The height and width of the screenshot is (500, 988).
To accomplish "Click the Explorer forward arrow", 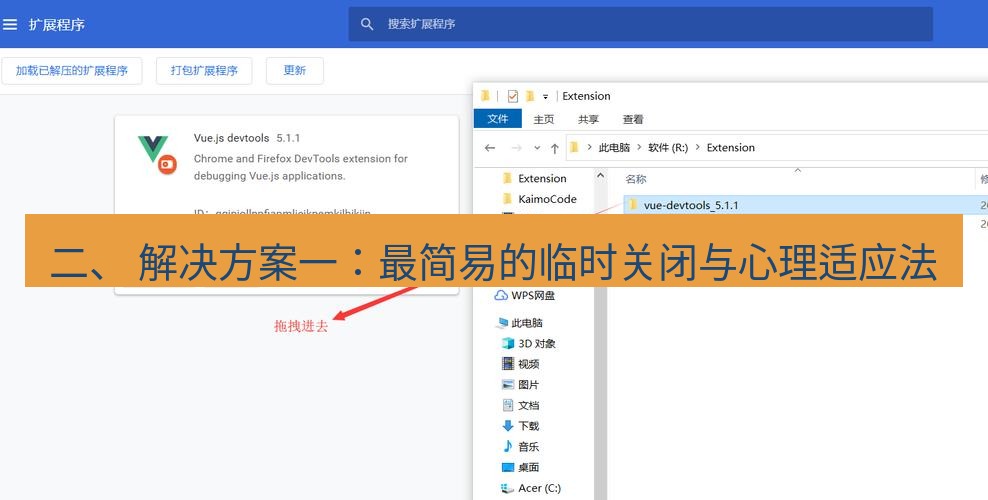I will [x=517, y=148].
